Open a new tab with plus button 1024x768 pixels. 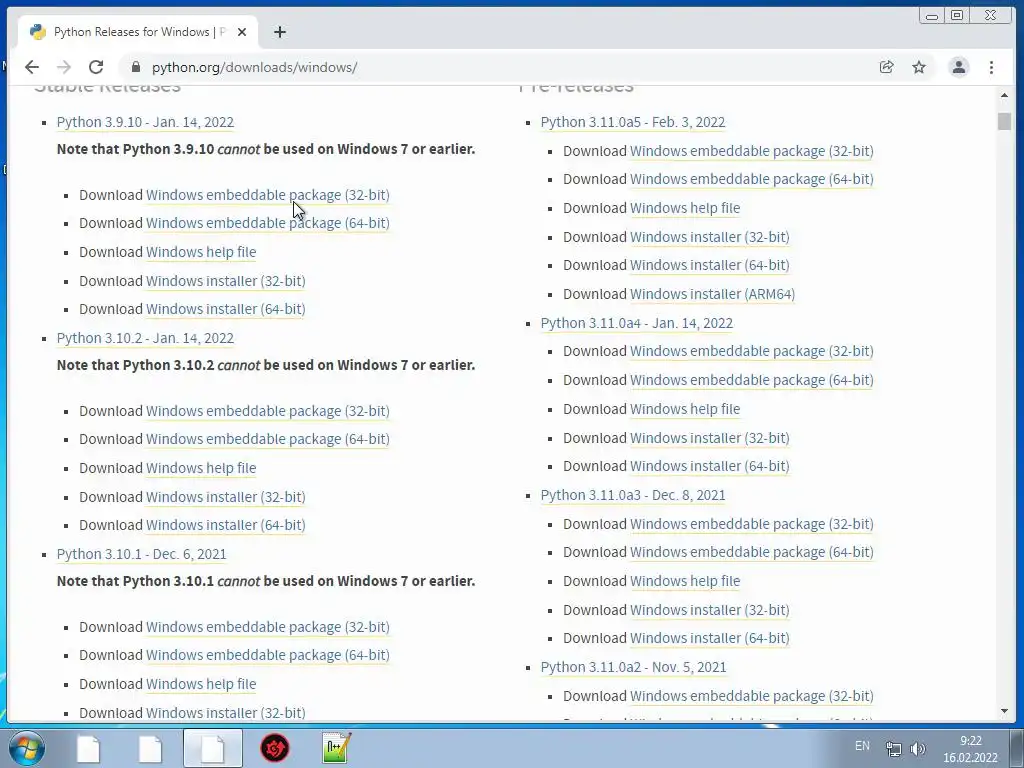(280, 32)
